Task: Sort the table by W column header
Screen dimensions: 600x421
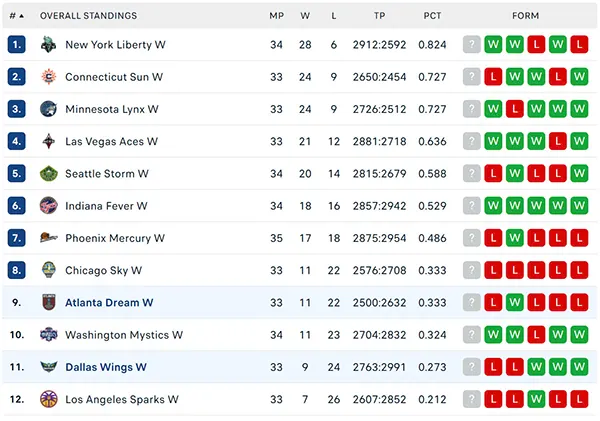Action: pyautogui.click(x=305, y=16)
